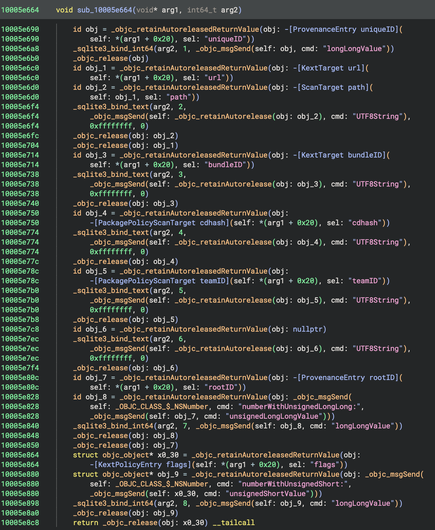Click the "unsignedShortValue" selector string

coord(267,493)
